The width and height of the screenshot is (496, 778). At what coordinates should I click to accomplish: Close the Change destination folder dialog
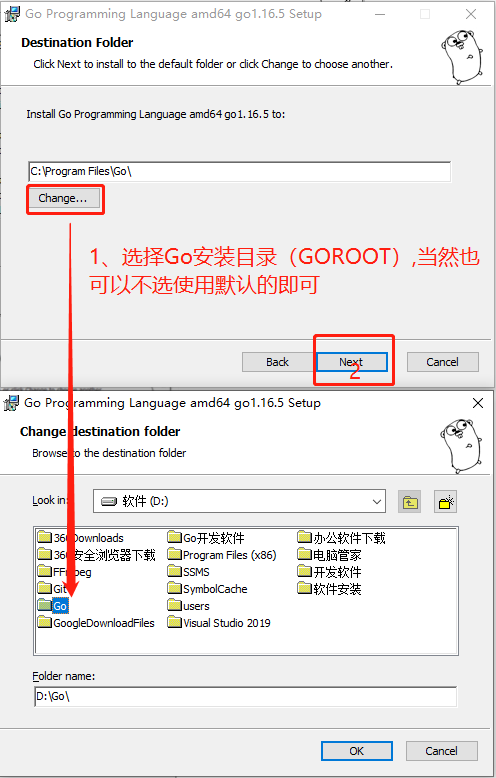[478, 403]
